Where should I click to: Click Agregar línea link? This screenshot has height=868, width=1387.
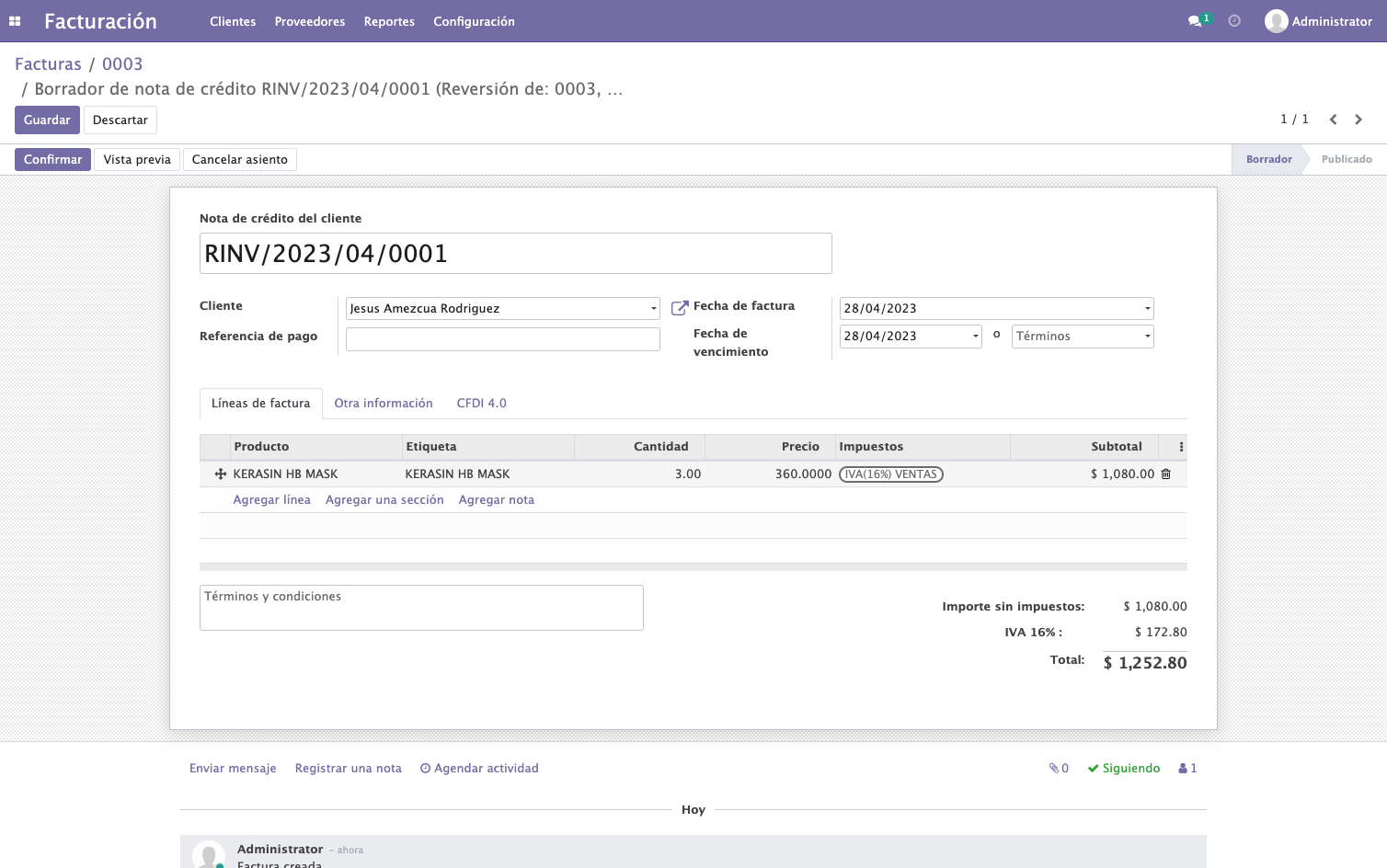[272, 500]
